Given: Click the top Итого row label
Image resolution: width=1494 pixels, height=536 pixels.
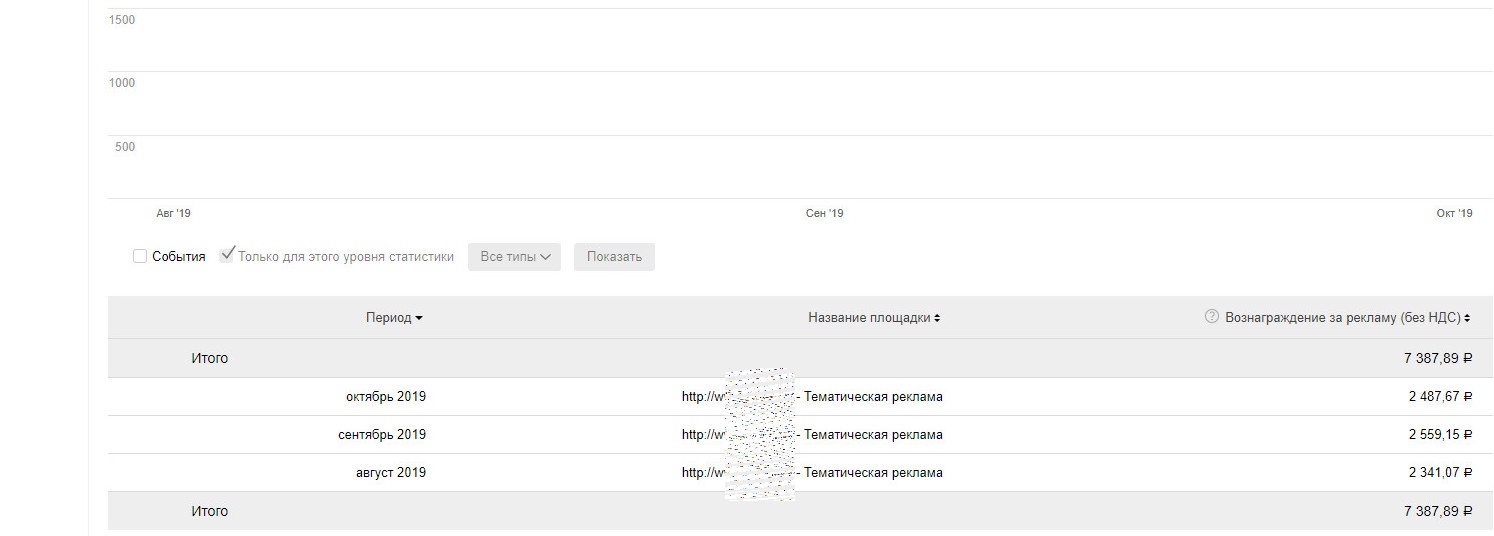Looking at the screenshot, I should pos(210,358).
